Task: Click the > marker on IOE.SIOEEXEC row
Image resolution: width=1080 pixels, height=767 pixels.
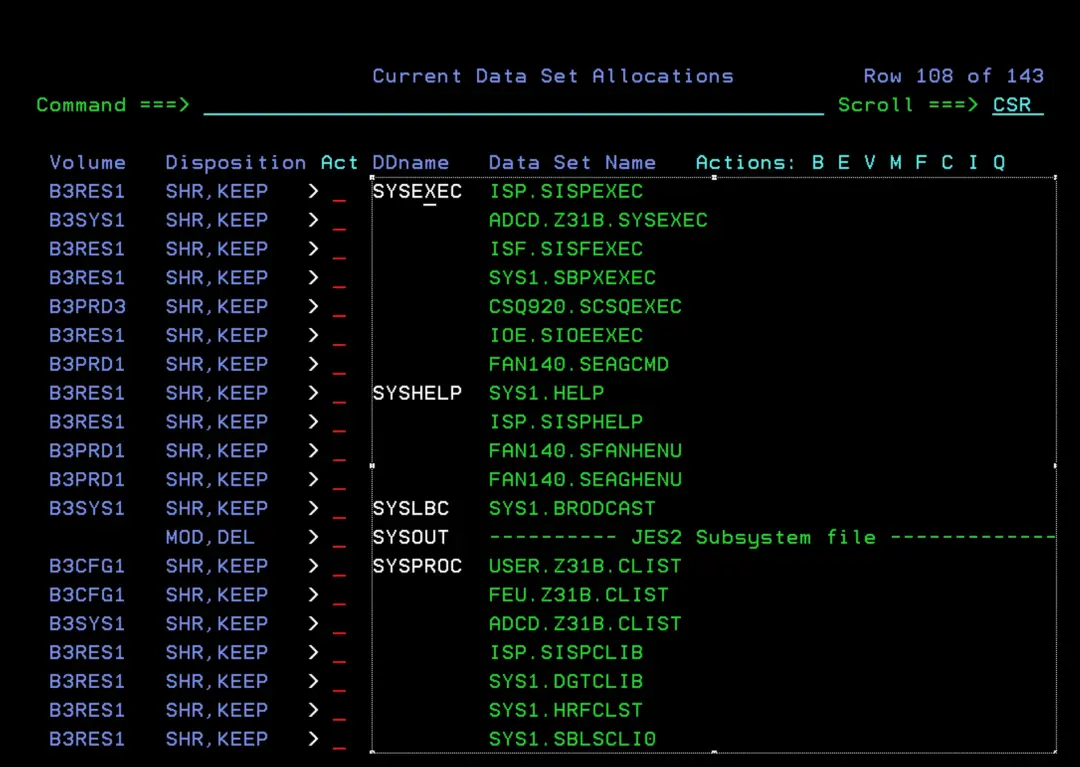Action: click(x=313, y=335)
